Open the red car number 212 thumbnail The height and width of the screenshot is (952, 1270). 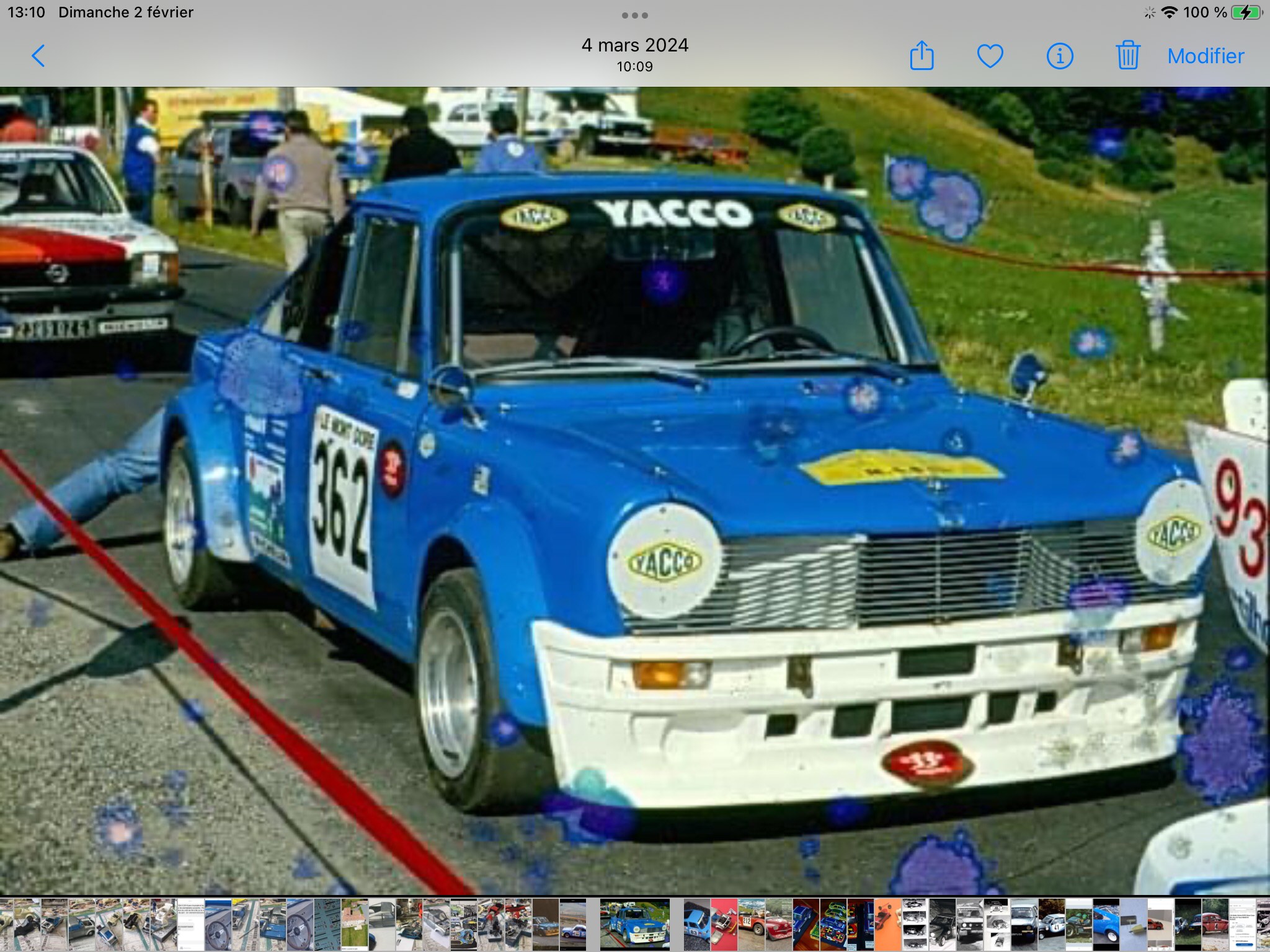click(x=752, y=924)
